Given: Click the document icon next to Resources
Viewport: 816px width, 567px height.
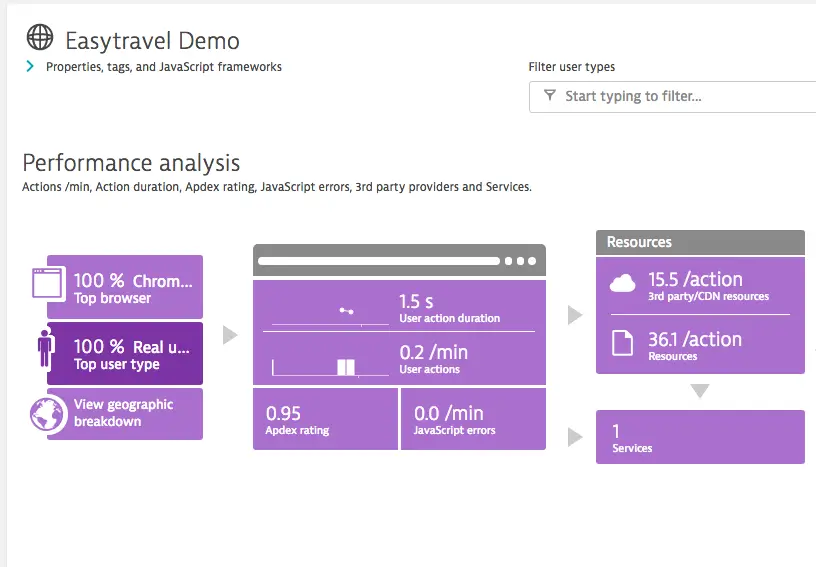Looking at the screenshot, I should pos(622,343).
